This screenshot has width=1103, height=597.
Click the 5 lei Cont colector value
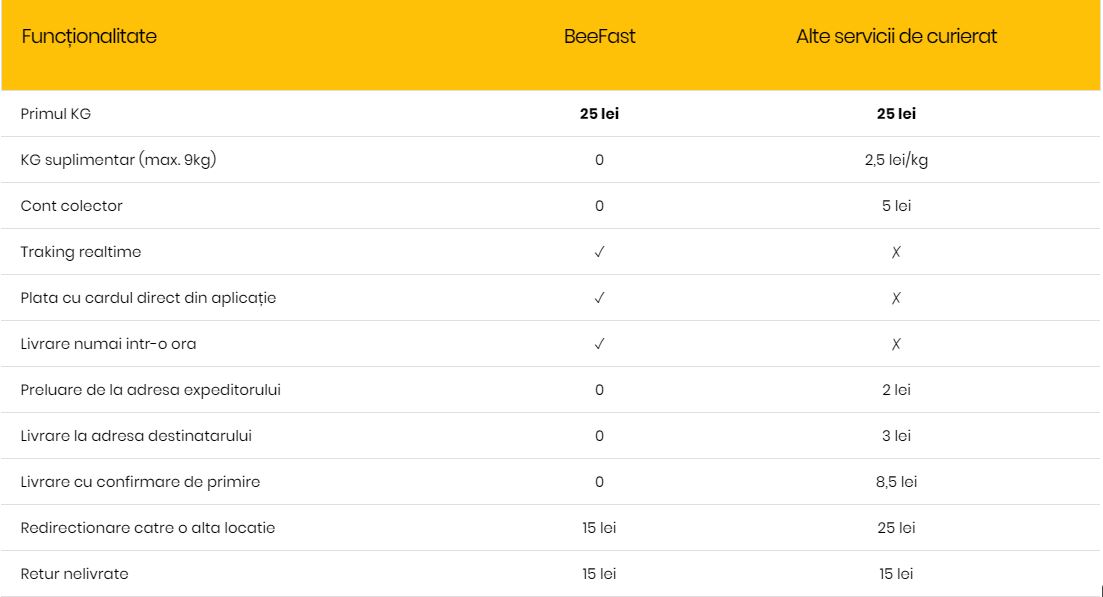coord(896,206)
